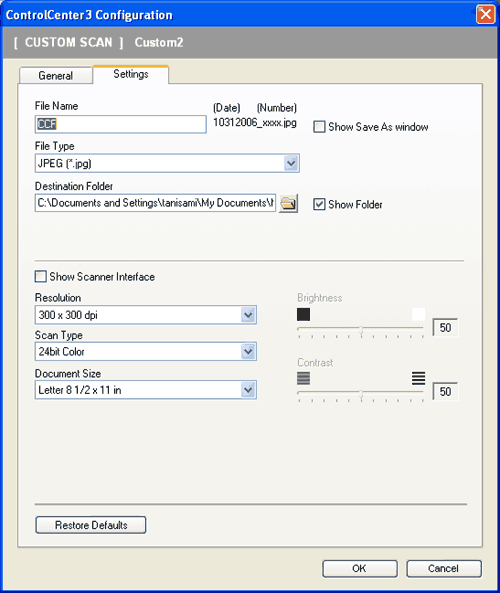The image size is (500, 593).
Task: Browse for destination folder icon
Action: (289, 203)
